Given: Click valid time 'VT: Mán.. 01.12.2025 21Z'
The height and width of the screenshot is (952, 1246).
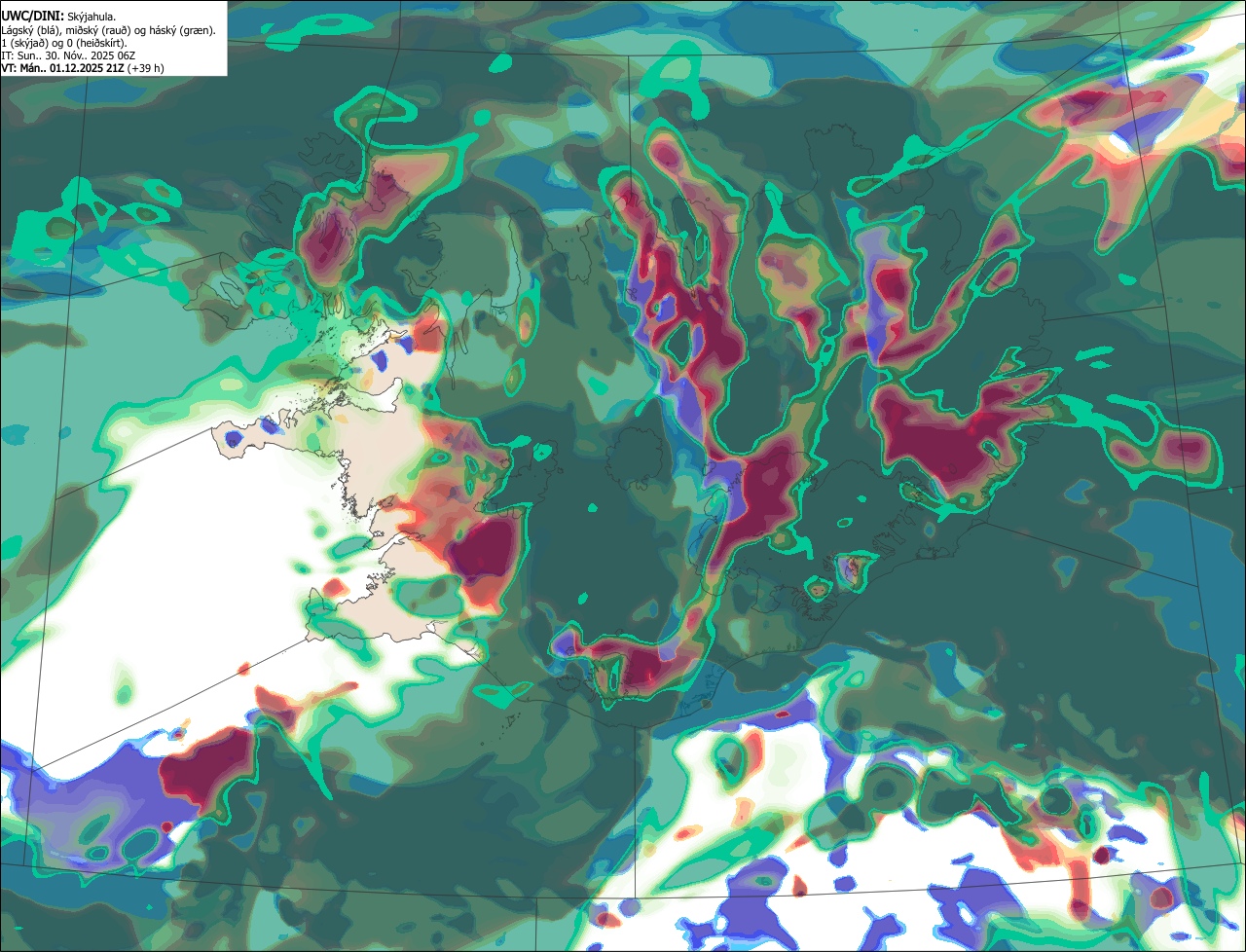Looking at the screenshot, I should click(x=62, y=69).
